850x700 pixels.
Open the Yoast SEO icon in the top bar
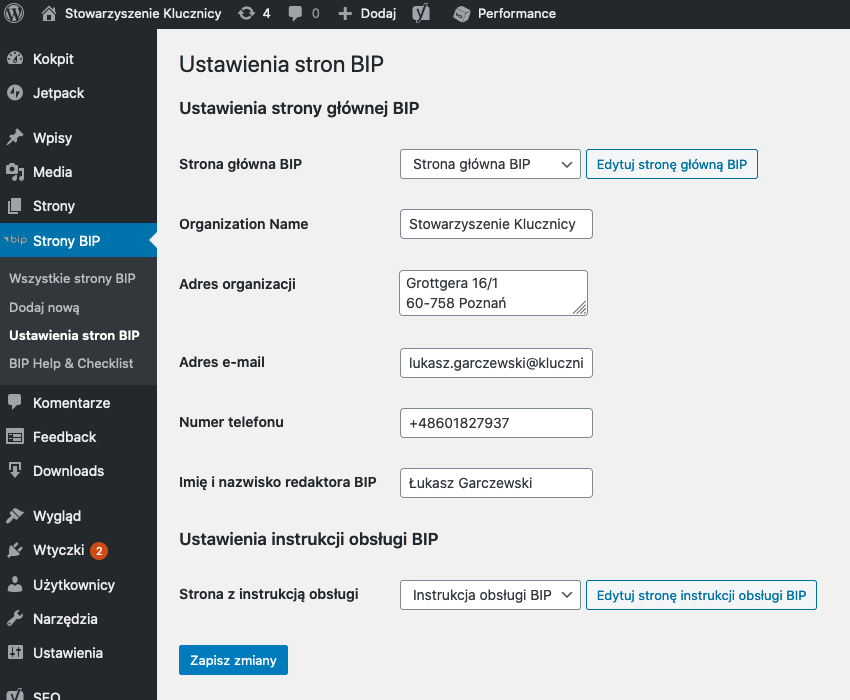click(x=422, y=14)
